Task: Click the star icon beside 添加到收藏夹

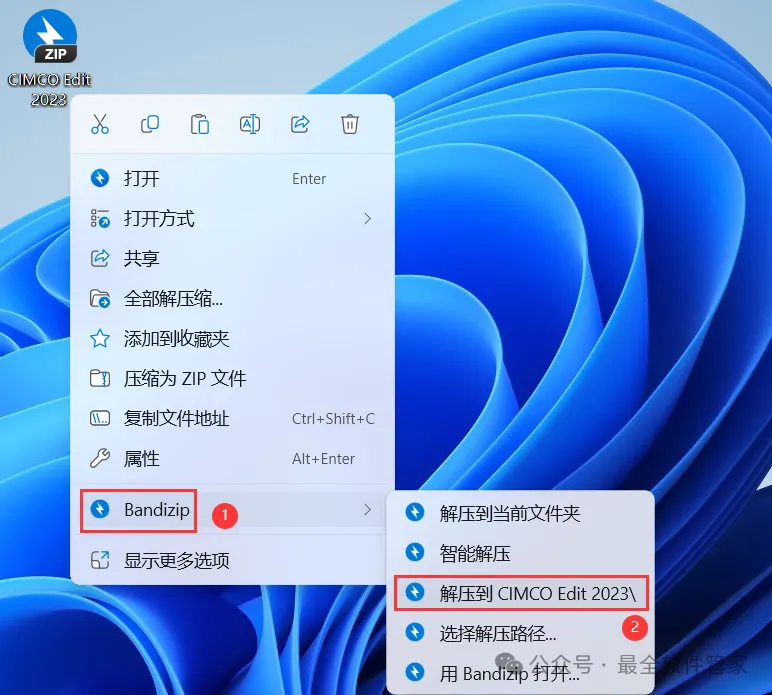Action: [x=100, y=339]
